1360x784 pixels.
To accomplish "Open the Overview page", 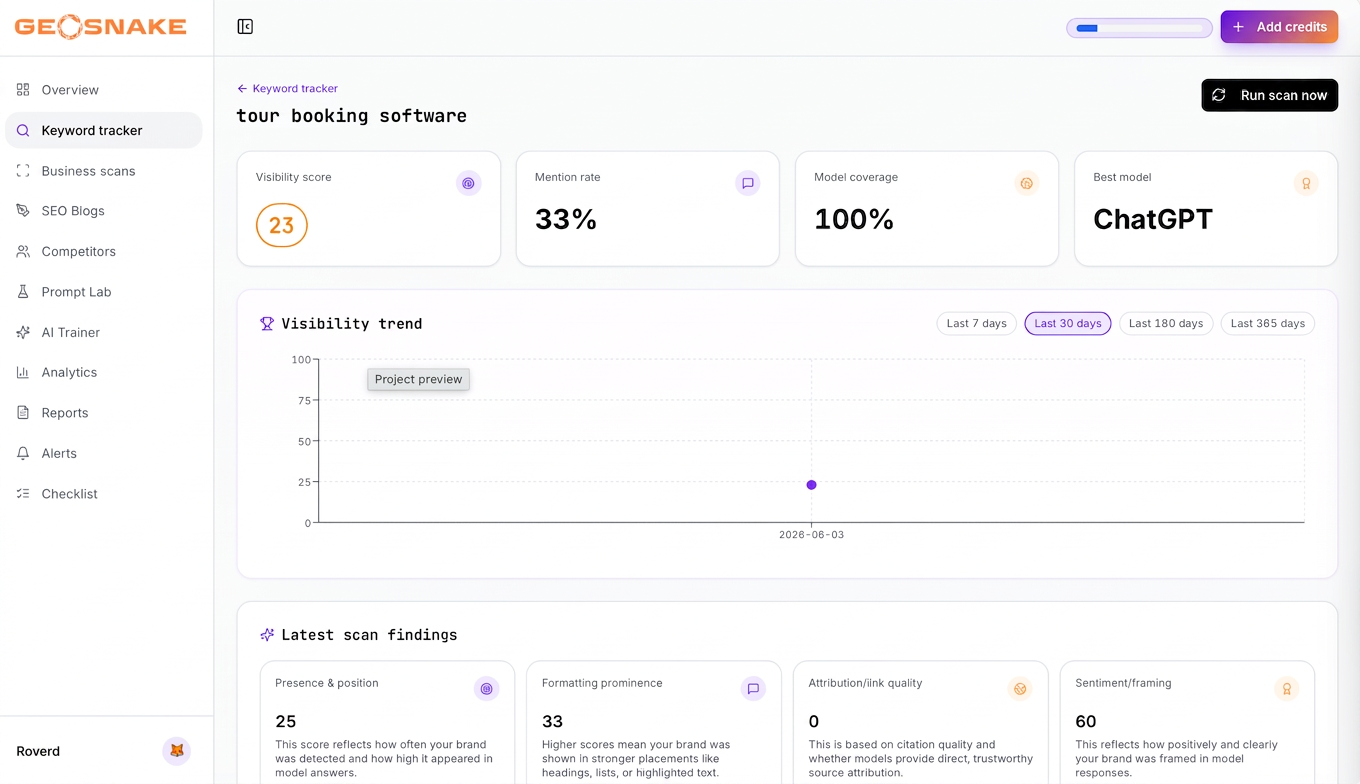I will [x=104, y=90].
